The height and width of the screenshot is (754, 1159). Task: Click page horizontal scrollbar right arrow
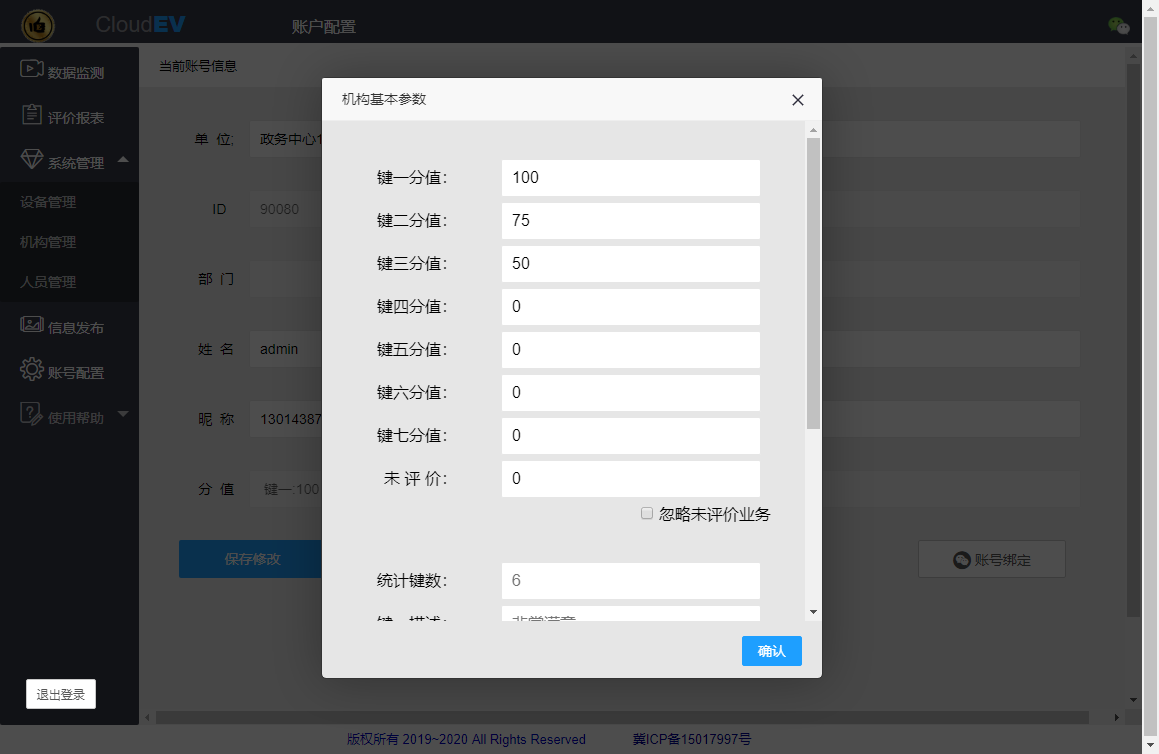[1116, 717]
